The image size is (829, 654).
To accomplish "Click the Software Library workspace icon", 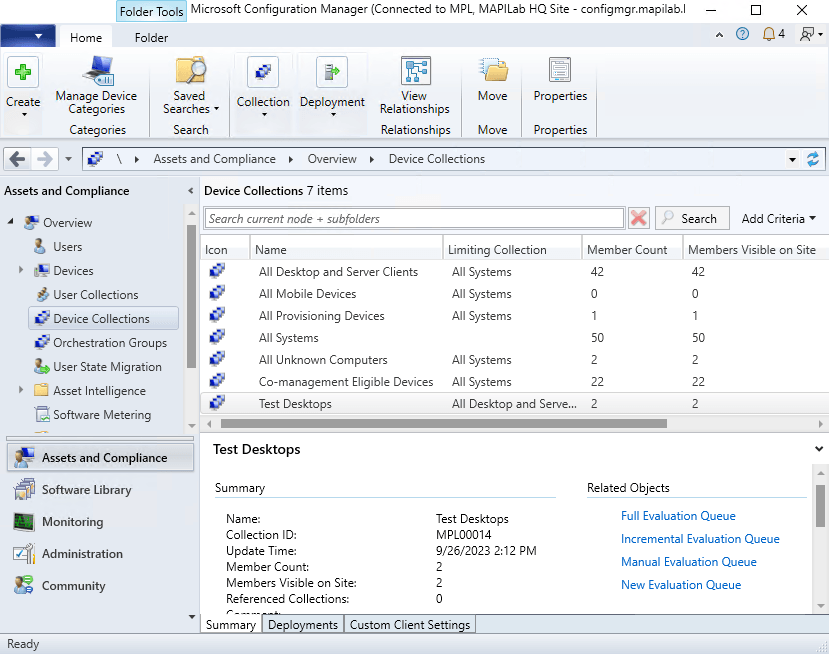I will [24, 490].
